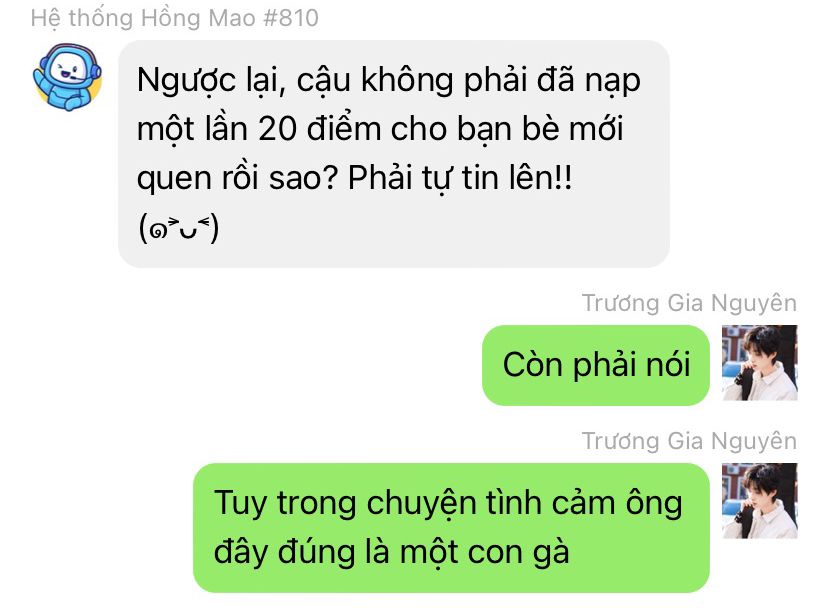Select the sender name Hệ thống Hồng Mao

click(x=143, y=18)
